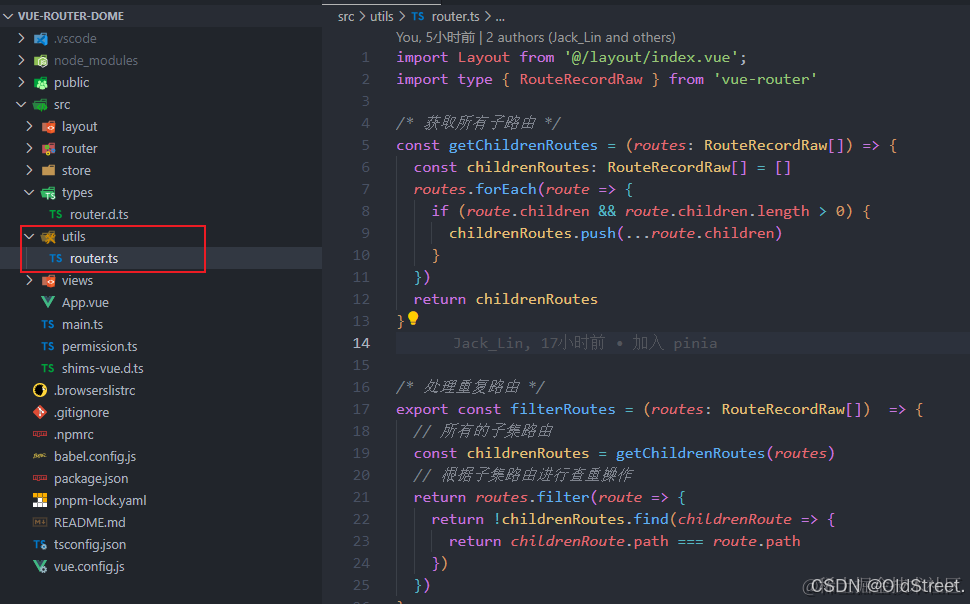Click the types folder icon
The width and height of the screenshot is (970, 604).
(48, 192)
